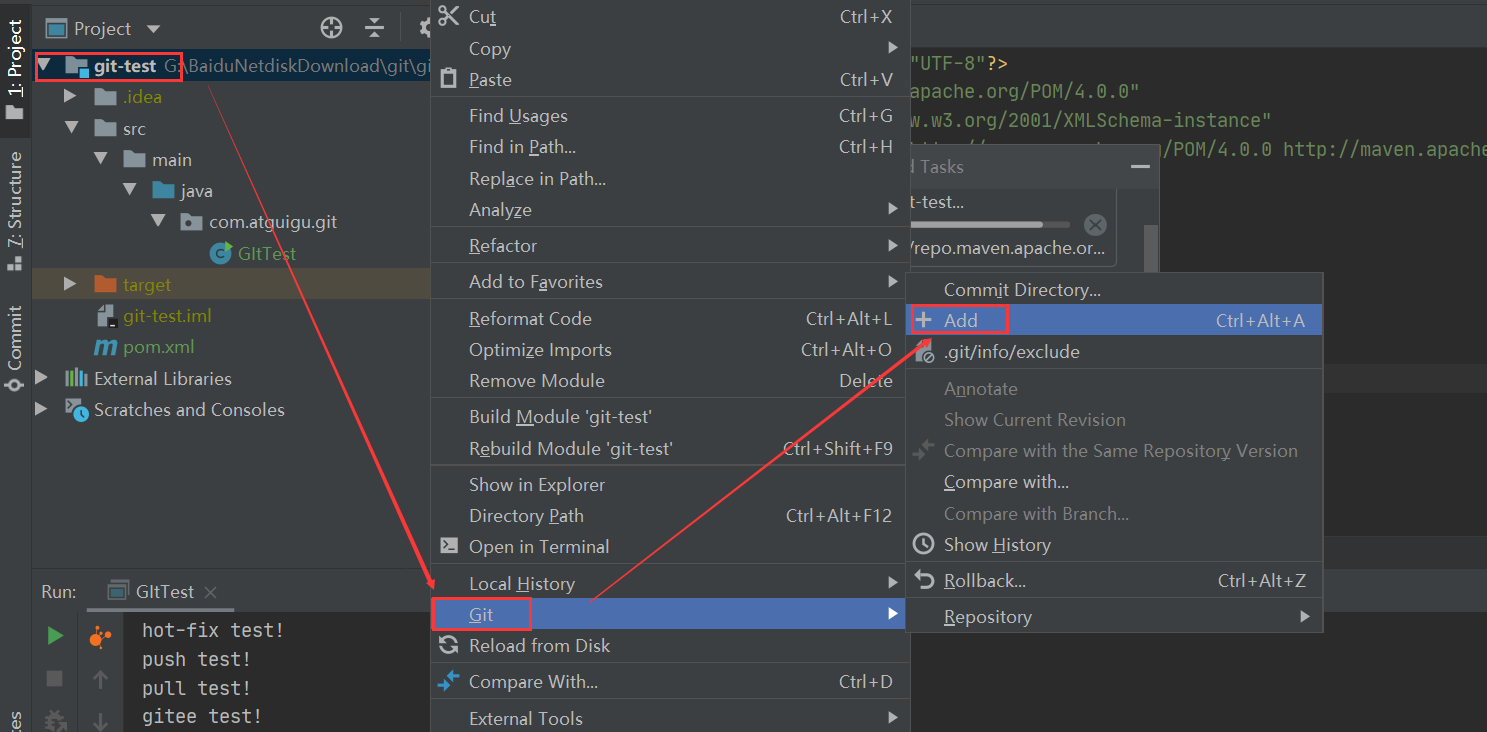This screenshot has width=1487, height=732.
Task: Choose Paste with the clipboard icon
Action: point(670,80)
